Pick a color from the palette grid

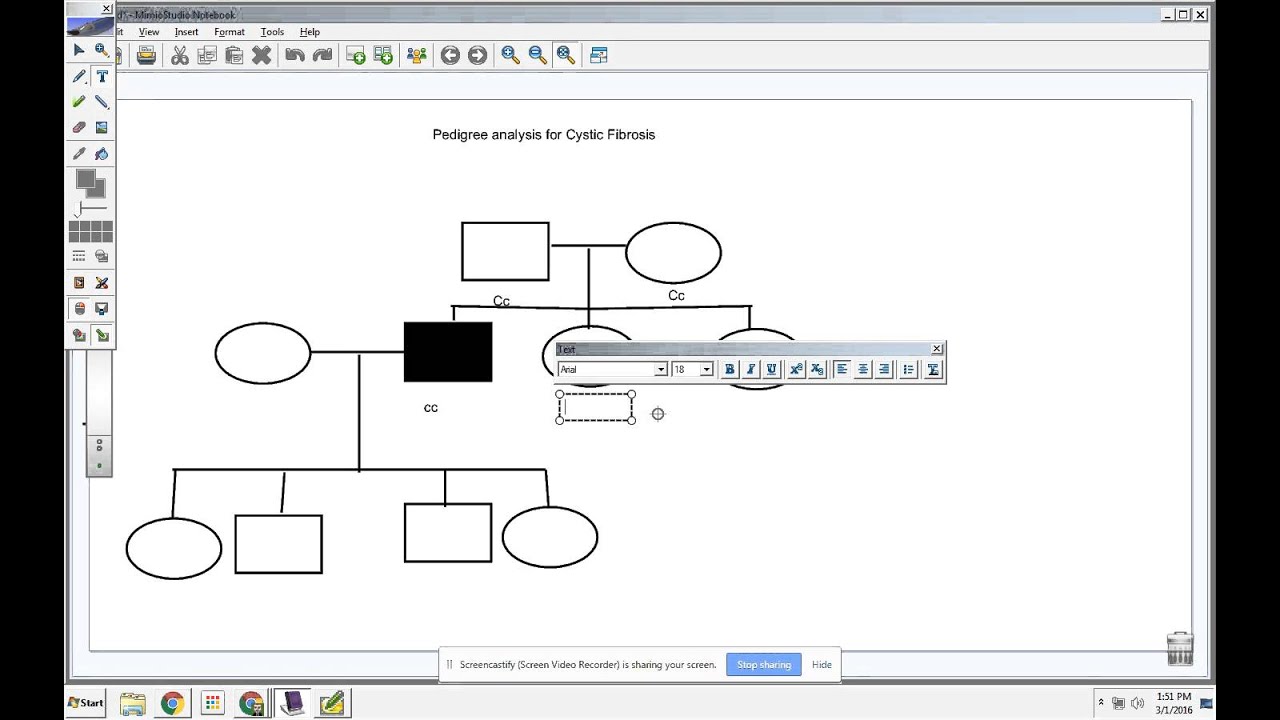91,232
